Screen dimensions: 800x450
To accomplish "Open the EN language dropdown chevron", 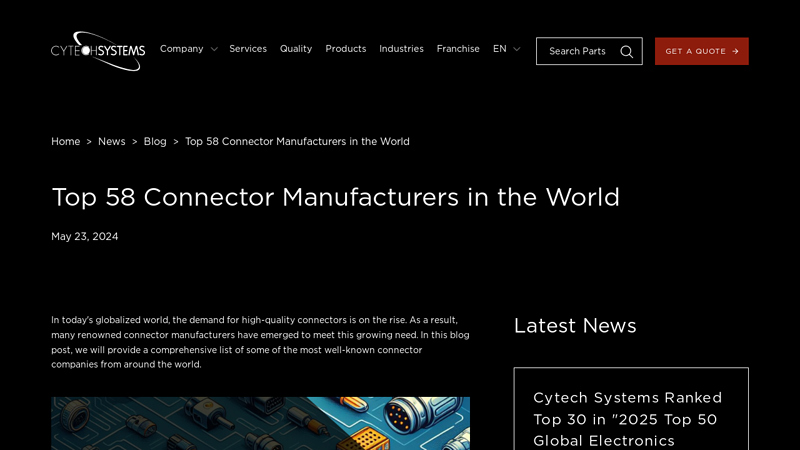I will (x=517, y=49).
